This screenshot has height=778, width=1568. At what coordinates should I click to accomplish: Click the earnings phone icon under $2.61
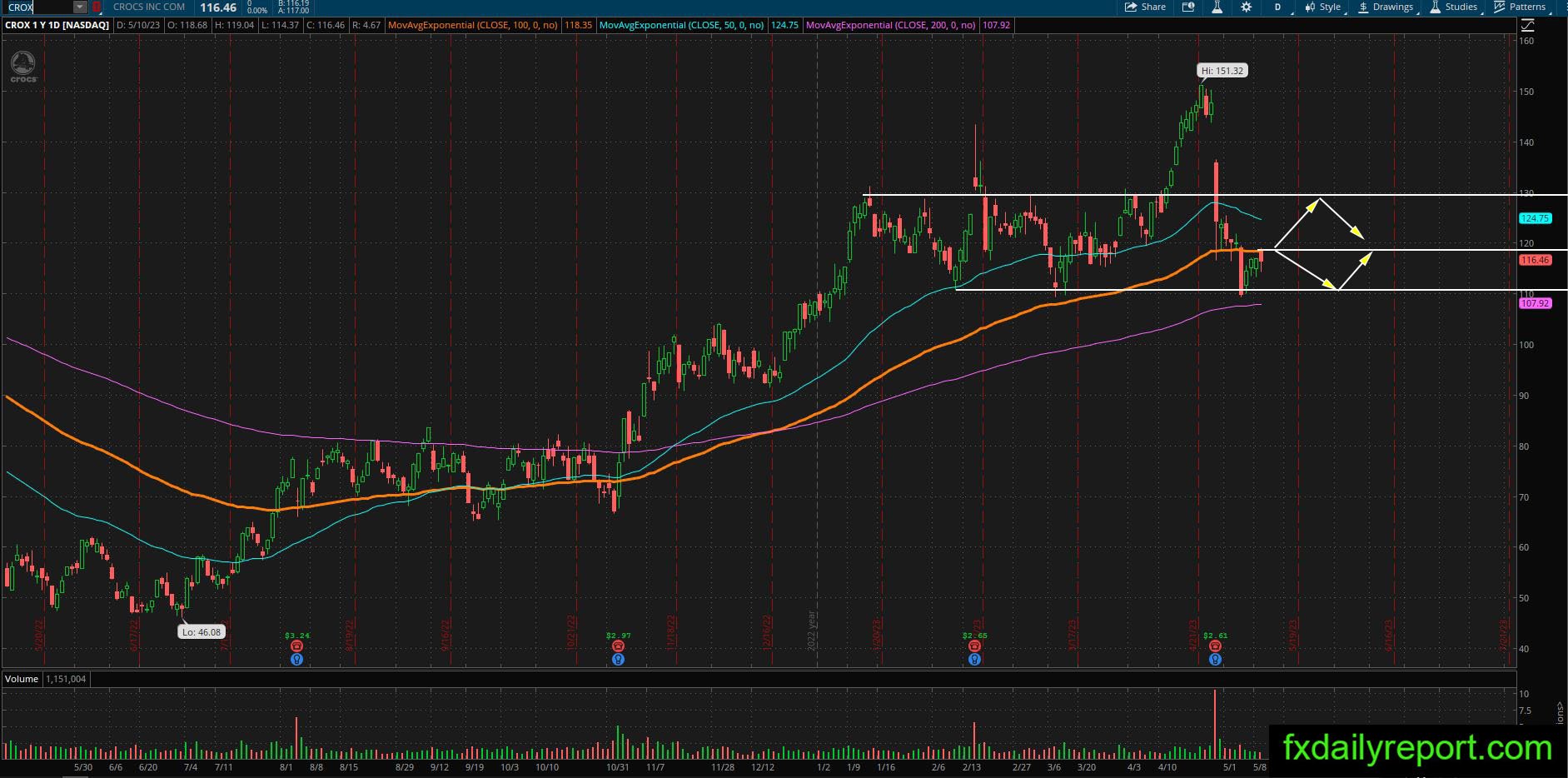1216,646
